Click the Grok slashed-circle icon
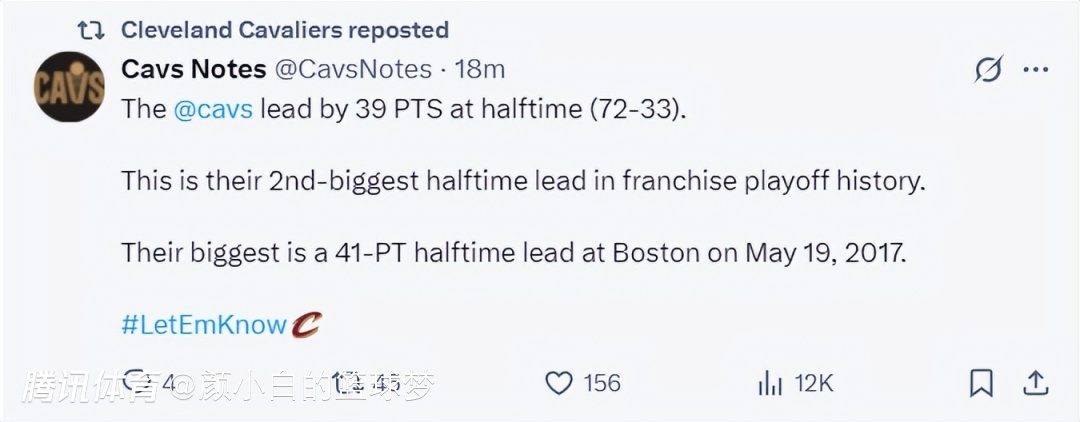The image size is (1080, 422). (988, 69)
